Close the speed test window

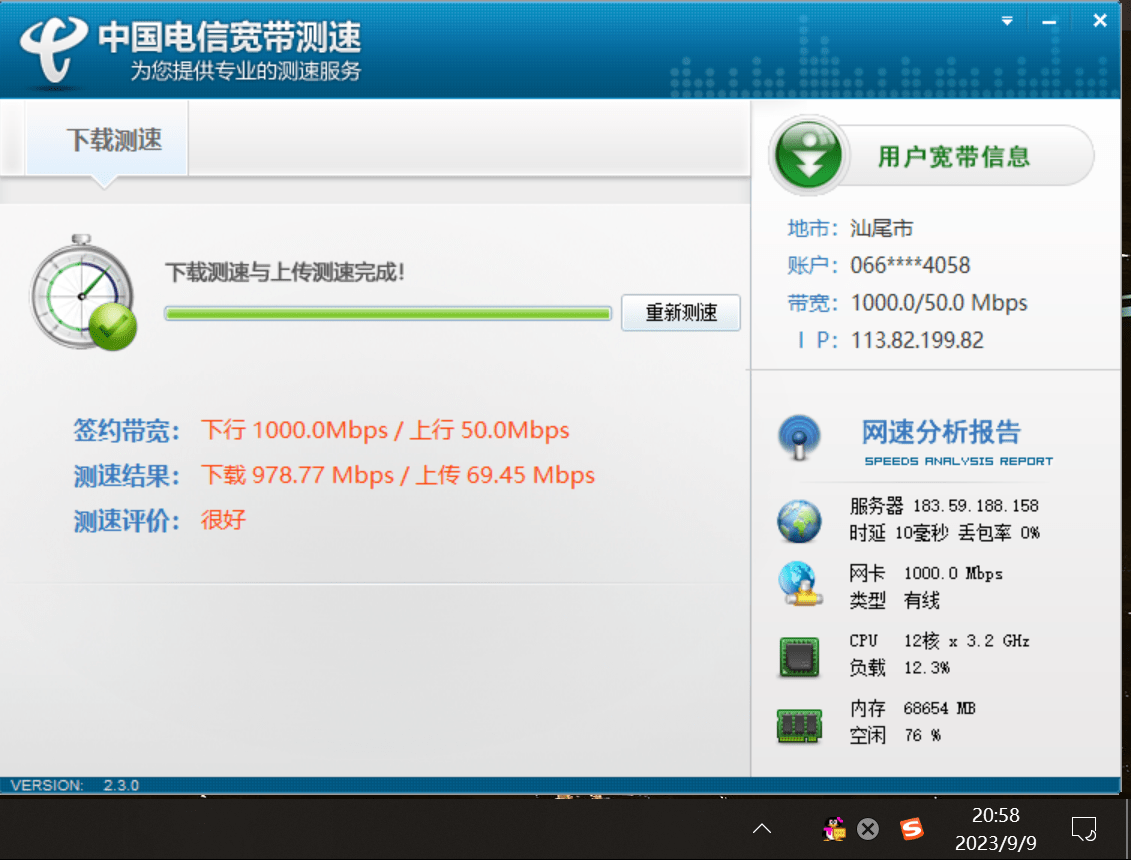click(x=1099, y=20)
